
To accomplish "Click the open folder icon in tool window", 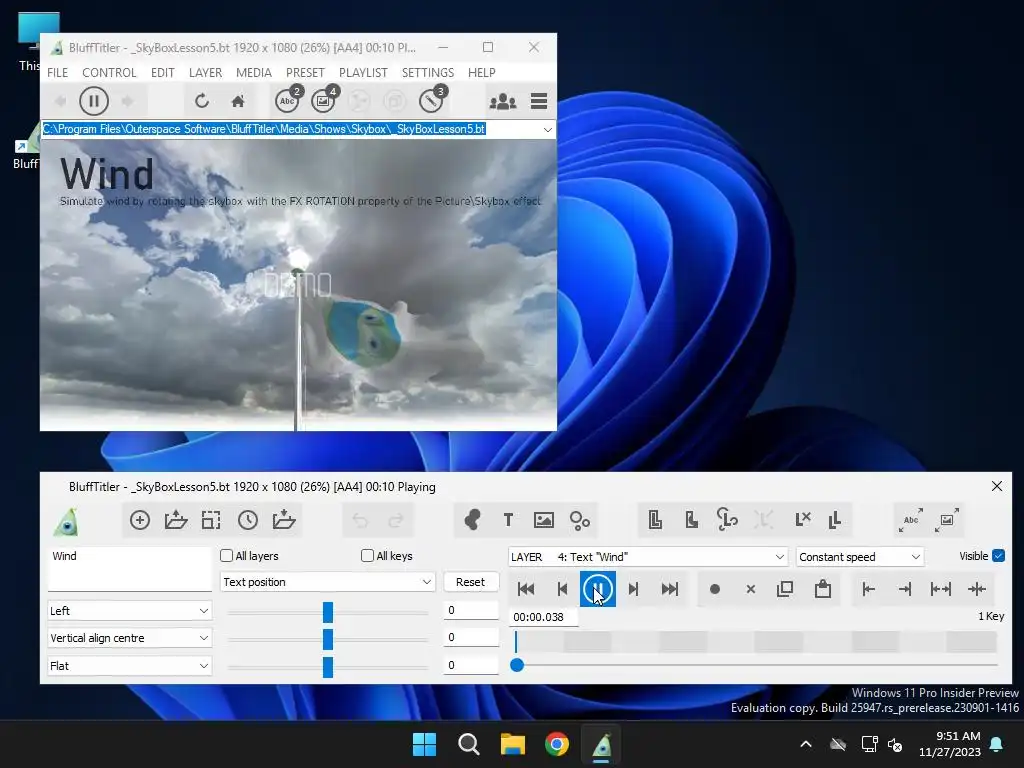I will pyautogui.click(x=176, y=520).
